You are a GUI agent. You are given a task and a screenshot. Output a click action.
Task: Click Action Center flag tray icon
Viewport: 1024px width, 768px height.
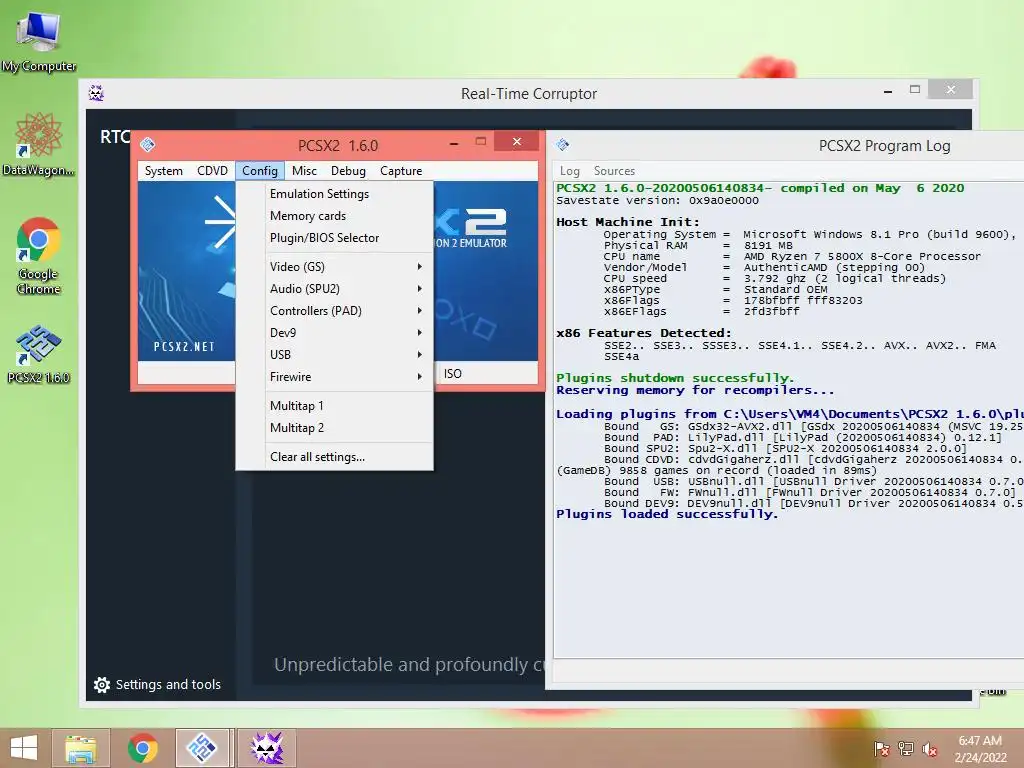(x=882, y=748)
